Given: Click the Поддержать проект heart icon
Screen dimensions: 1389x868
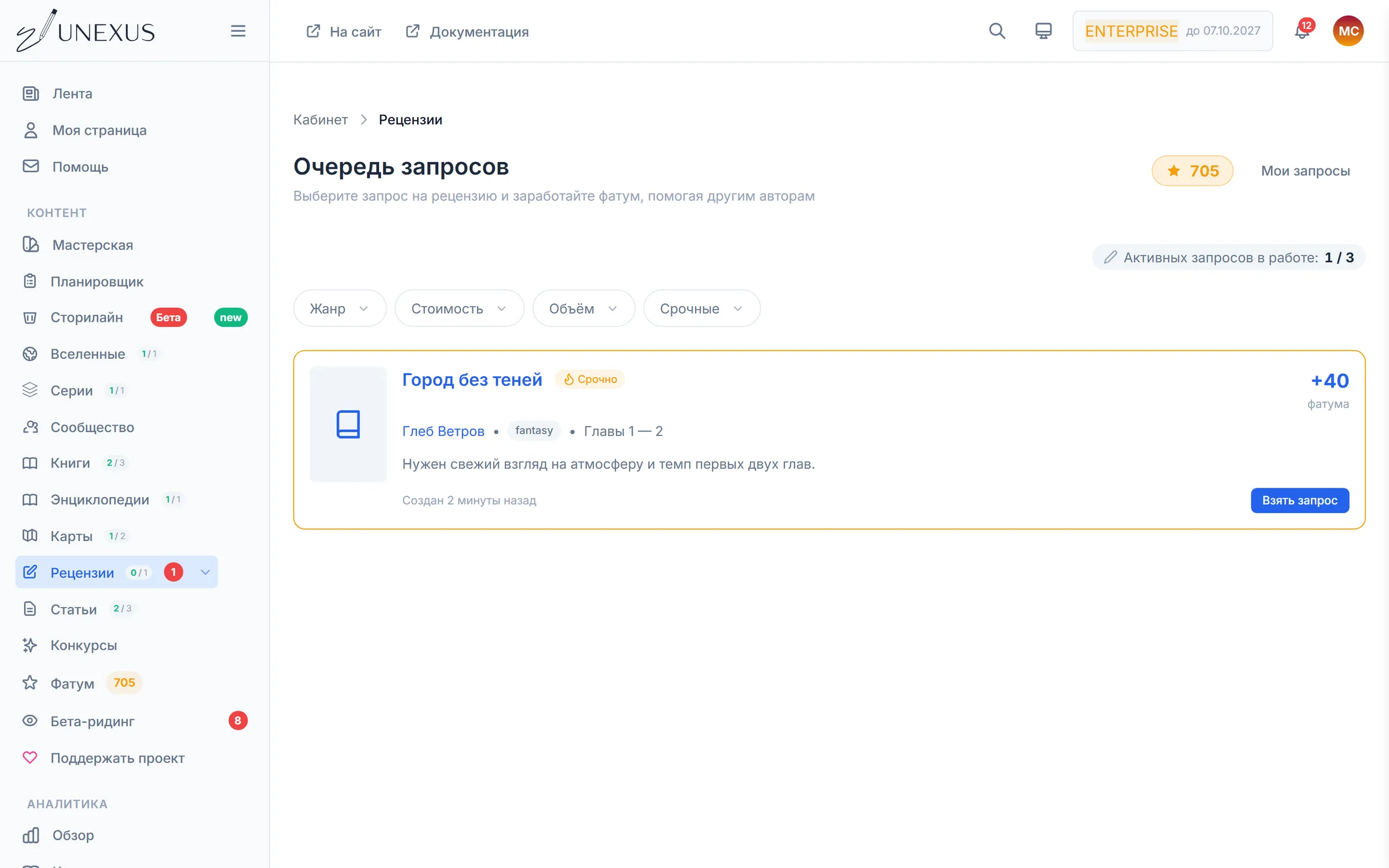Looking at the screenshot, I should [30, 757].
